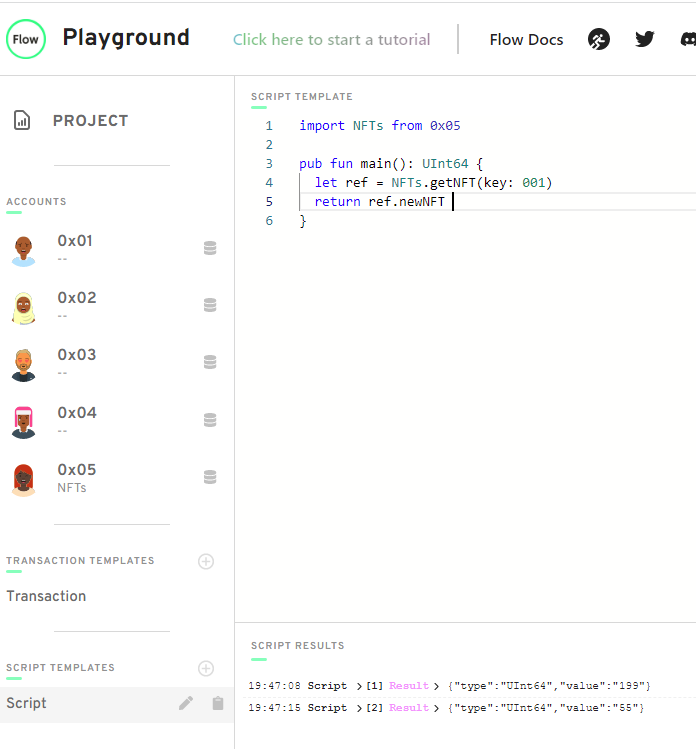
Task: Open the Flow forum running-figure icon
Action: (x=599, y=39)
